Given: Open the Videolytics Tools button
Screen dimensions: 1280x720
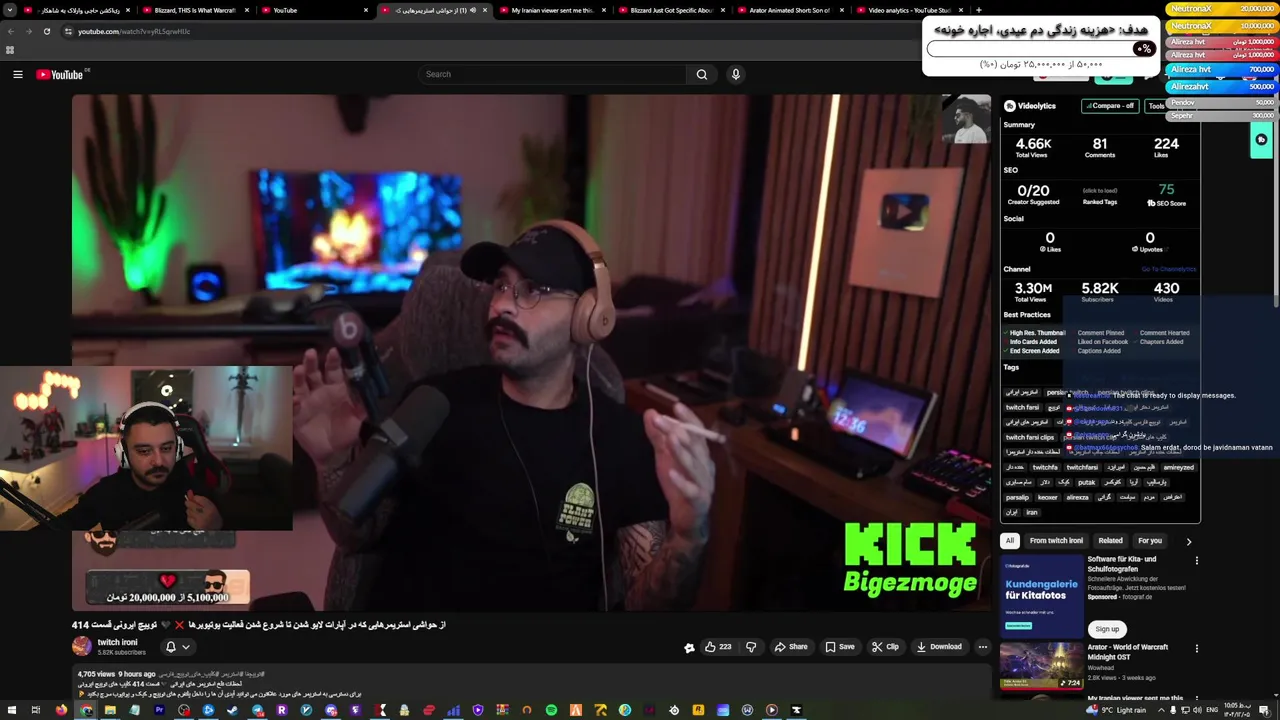Looking at the screenshot, I should click(x=1156, y=106).
